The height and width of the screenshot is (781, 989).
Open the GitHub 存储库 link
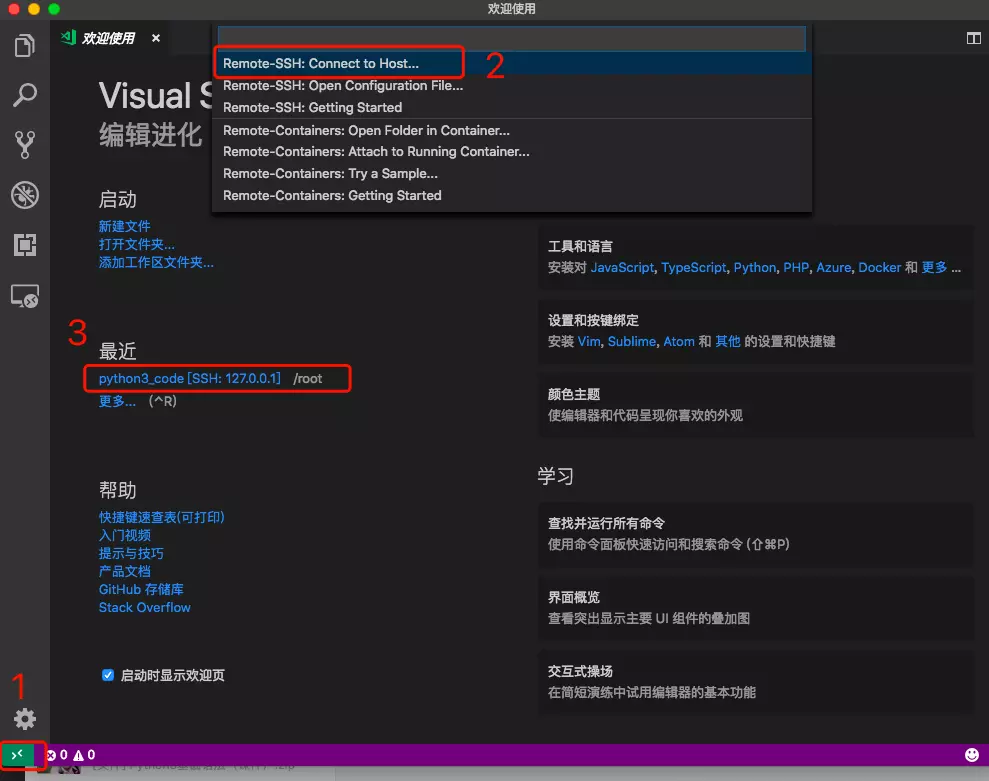pyautogui.click(x=141, y=589)
